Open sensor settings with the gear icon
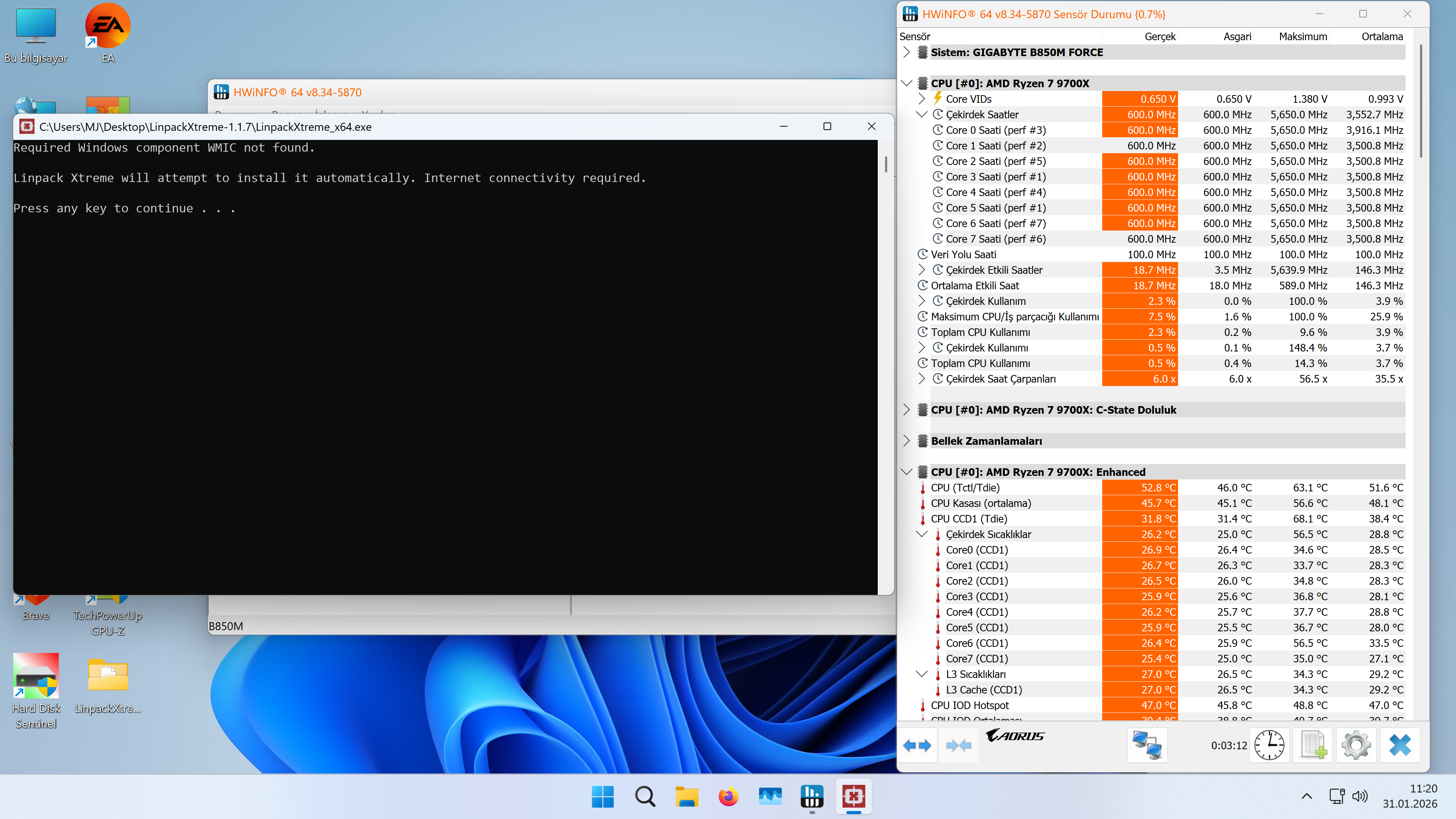This screenshot has width=1456, height=819. [x=1356, y=745]
